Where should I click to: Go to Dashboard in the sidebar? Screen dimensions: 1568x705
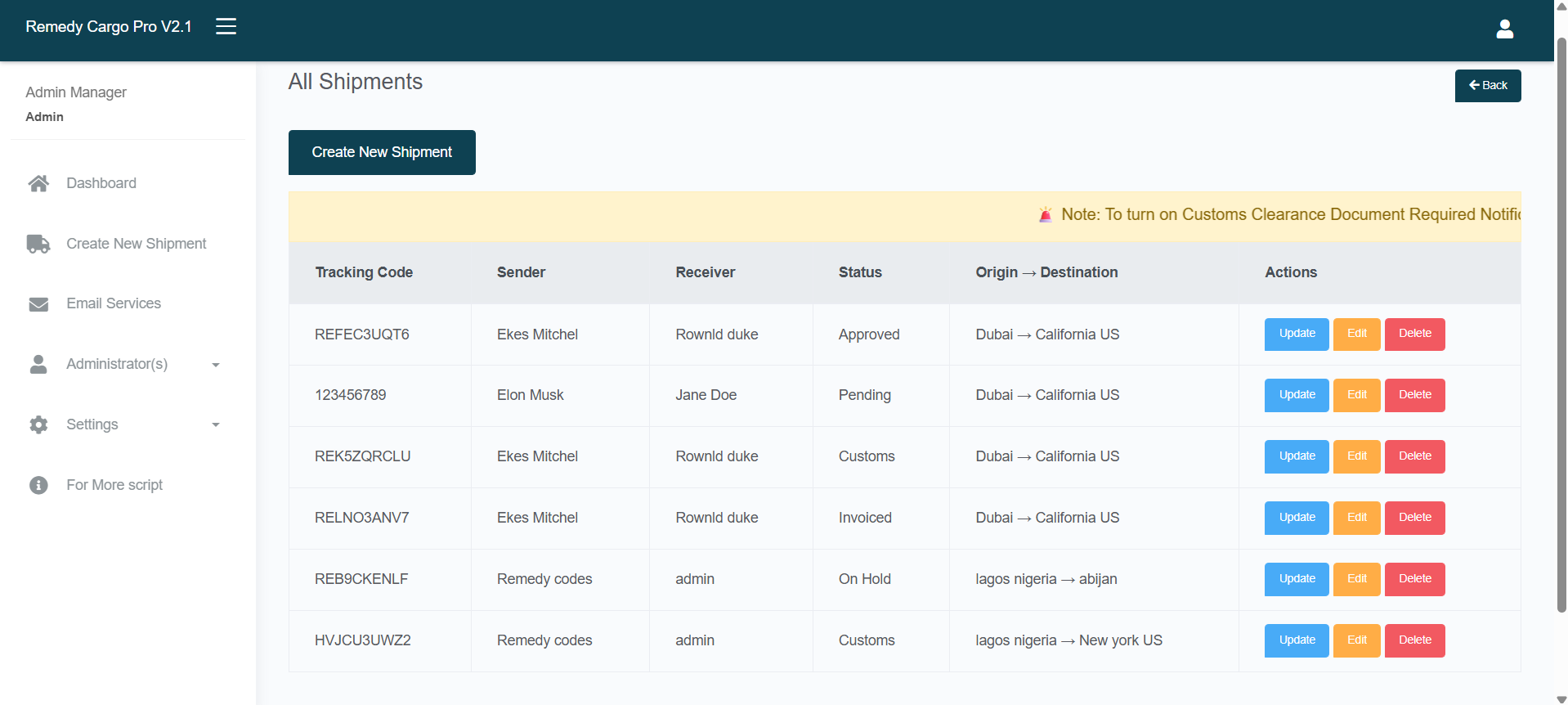pos(101,183)
